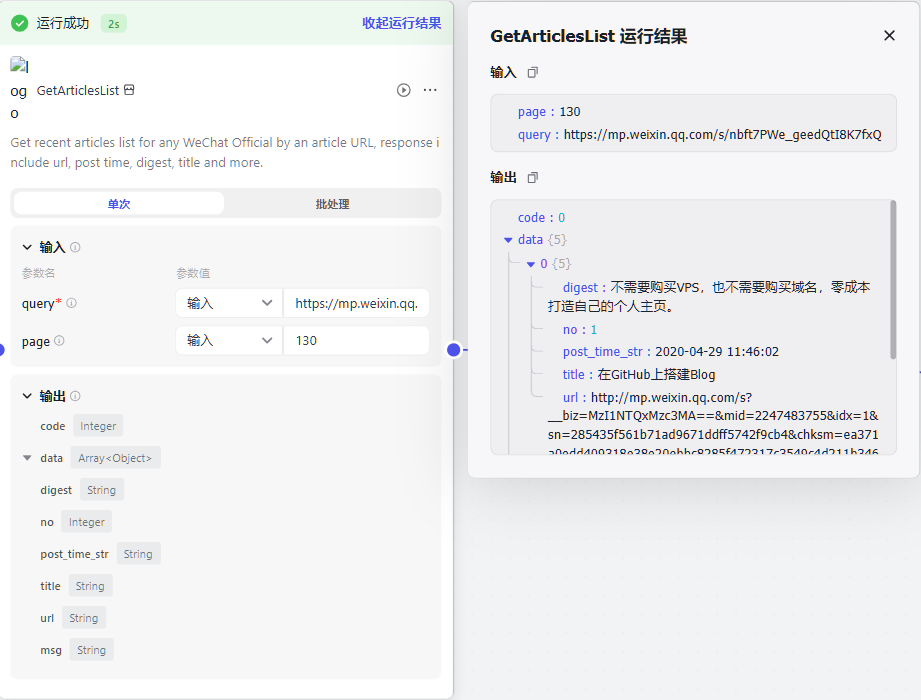Click the Integer type tag beside no
The image size is (921, 700).
(86, 522)
